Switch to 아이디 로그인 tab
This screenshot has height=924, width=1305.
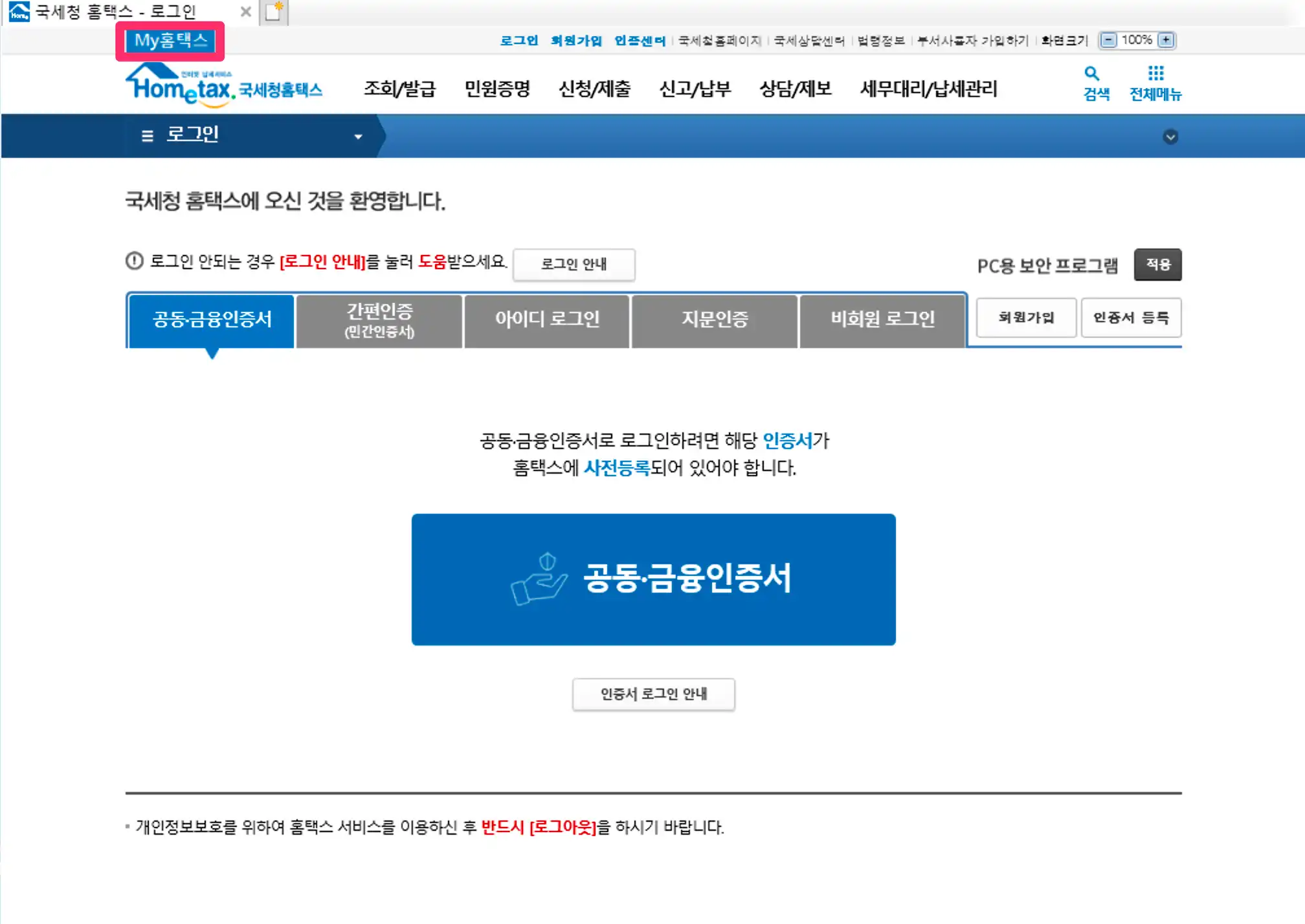tap(547, 320)
